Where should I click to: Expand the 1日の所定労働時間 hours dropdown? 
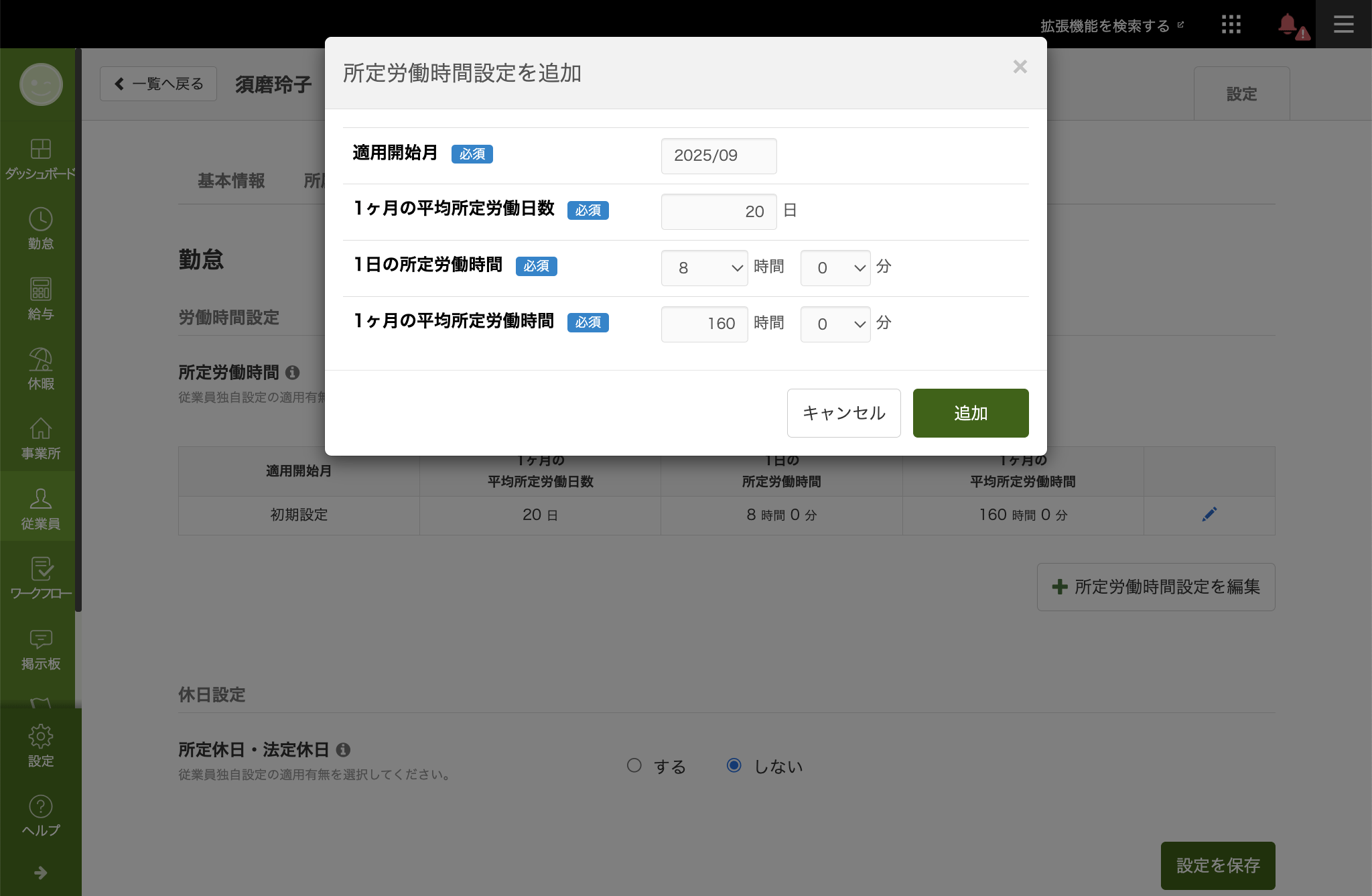coord(704,268)
